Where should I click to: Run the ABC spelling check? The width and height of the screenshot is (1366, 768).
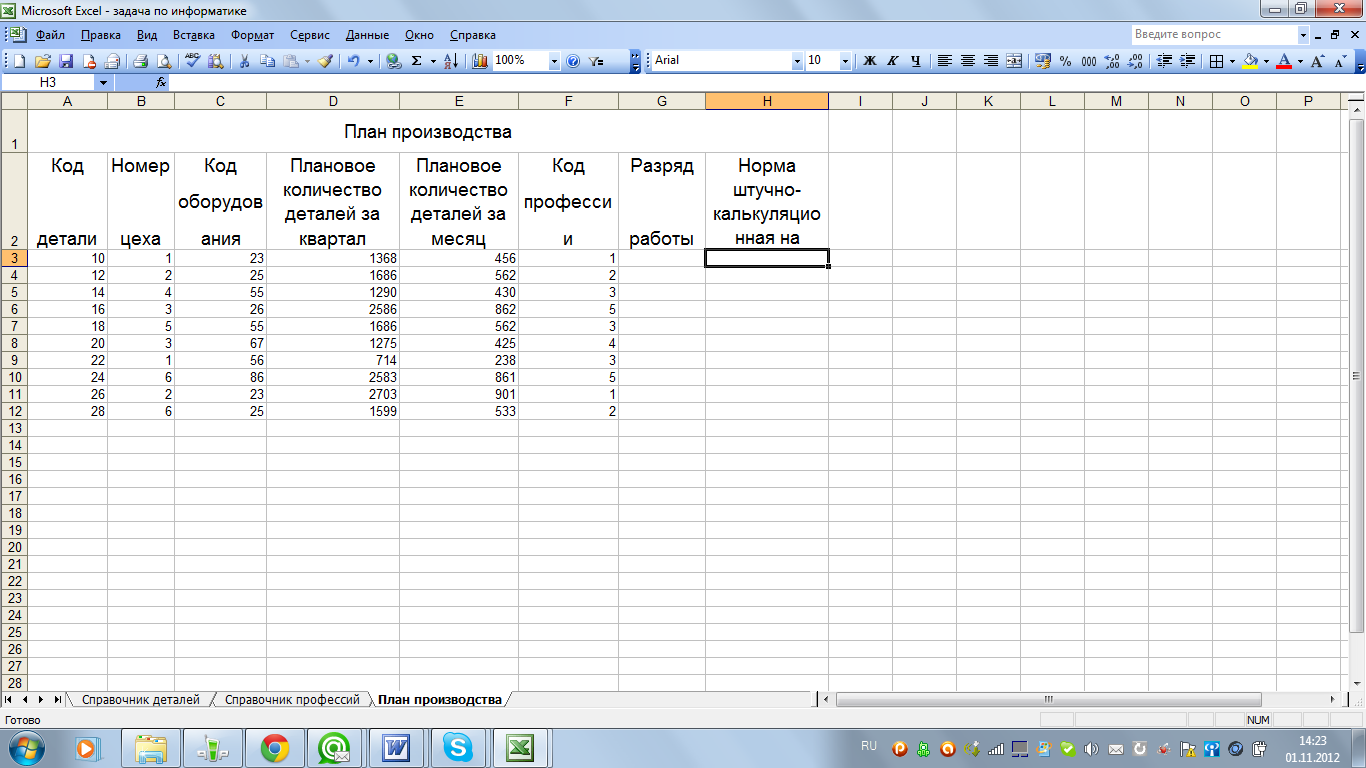pyautogui.click(x=193, y=61)
